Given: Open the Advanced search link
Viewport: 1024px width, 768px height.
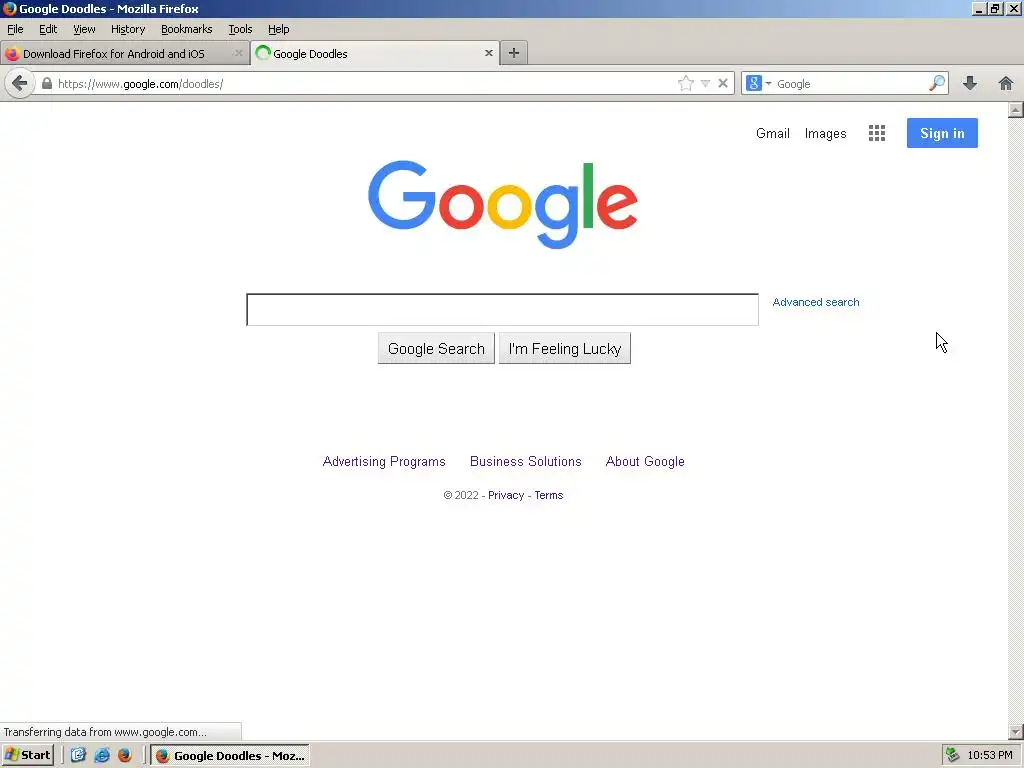Looking at the screenshot, I should tap(816, 302).
